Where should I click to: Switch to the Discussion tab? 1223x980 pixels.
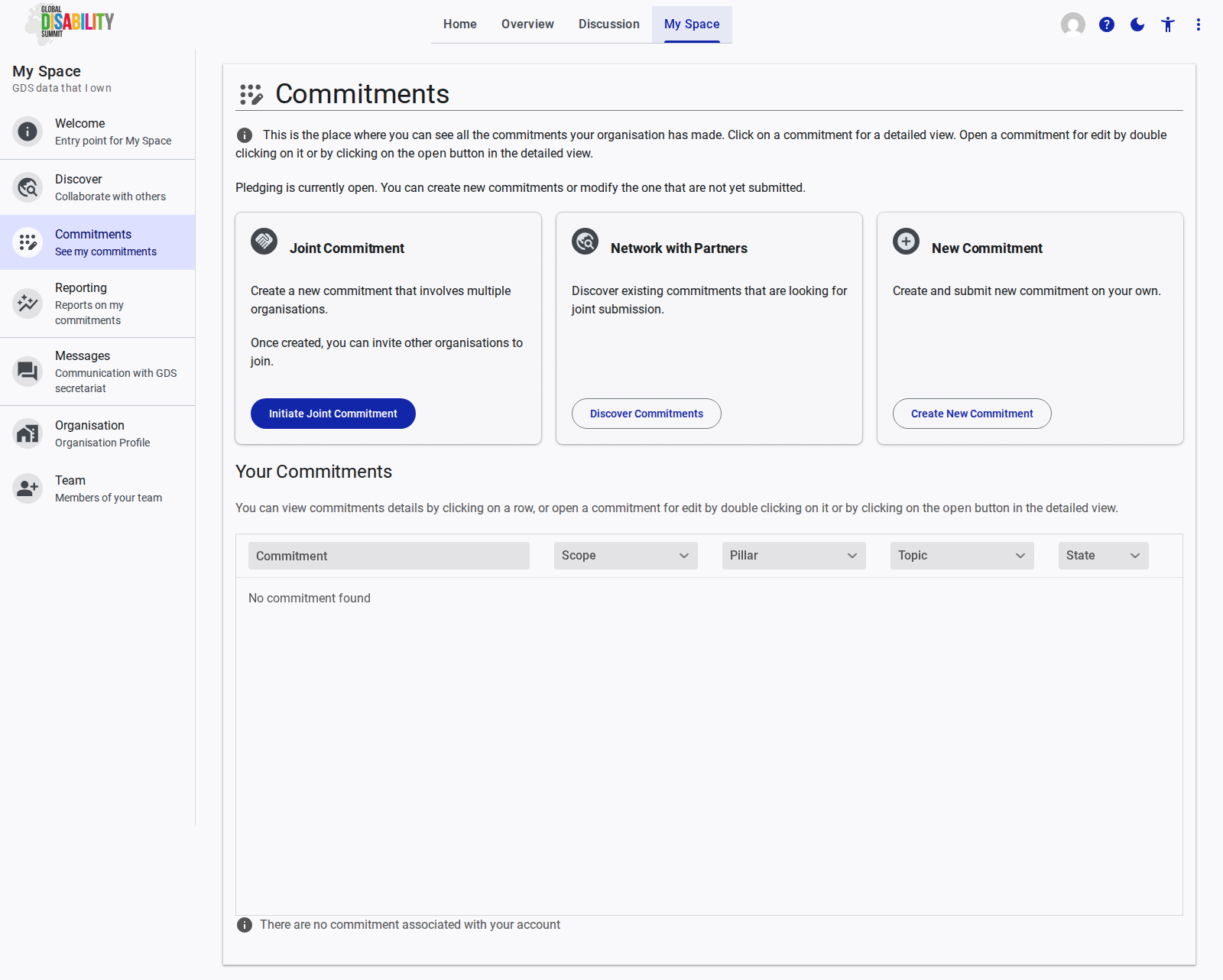608,24
